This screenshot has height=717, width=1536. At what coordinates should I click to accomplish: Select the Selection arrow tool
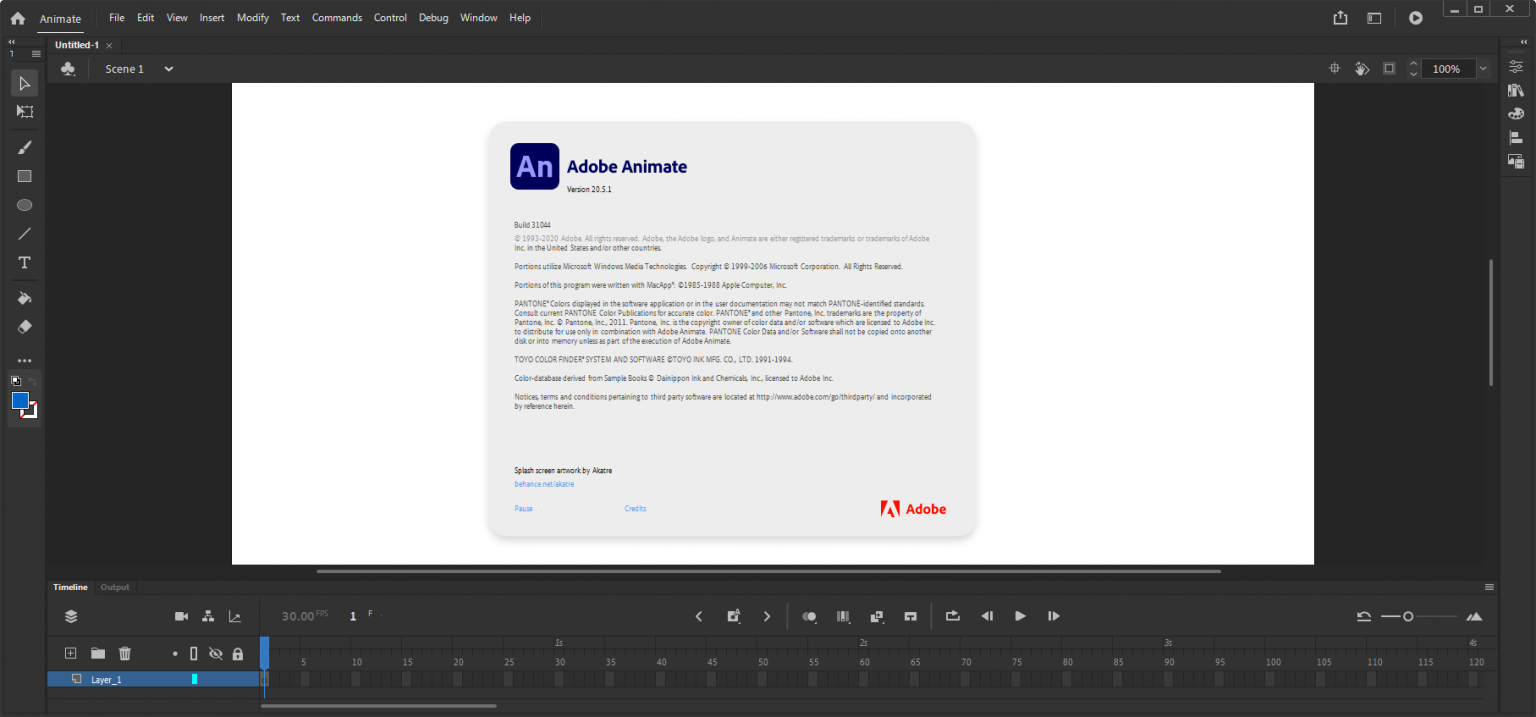pyautogui.click(x=25, y=83)
